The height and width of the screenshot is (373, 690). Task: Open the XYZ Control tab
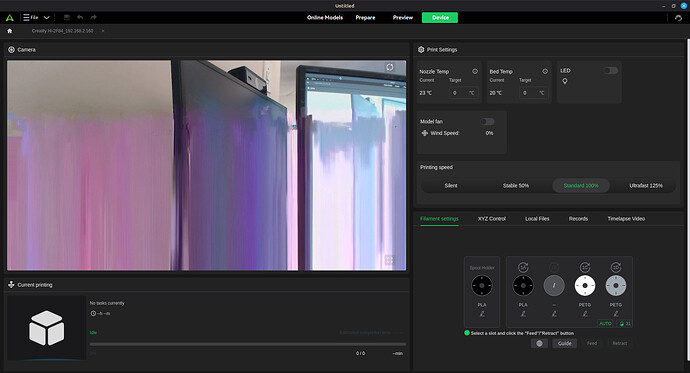[492, 219]
